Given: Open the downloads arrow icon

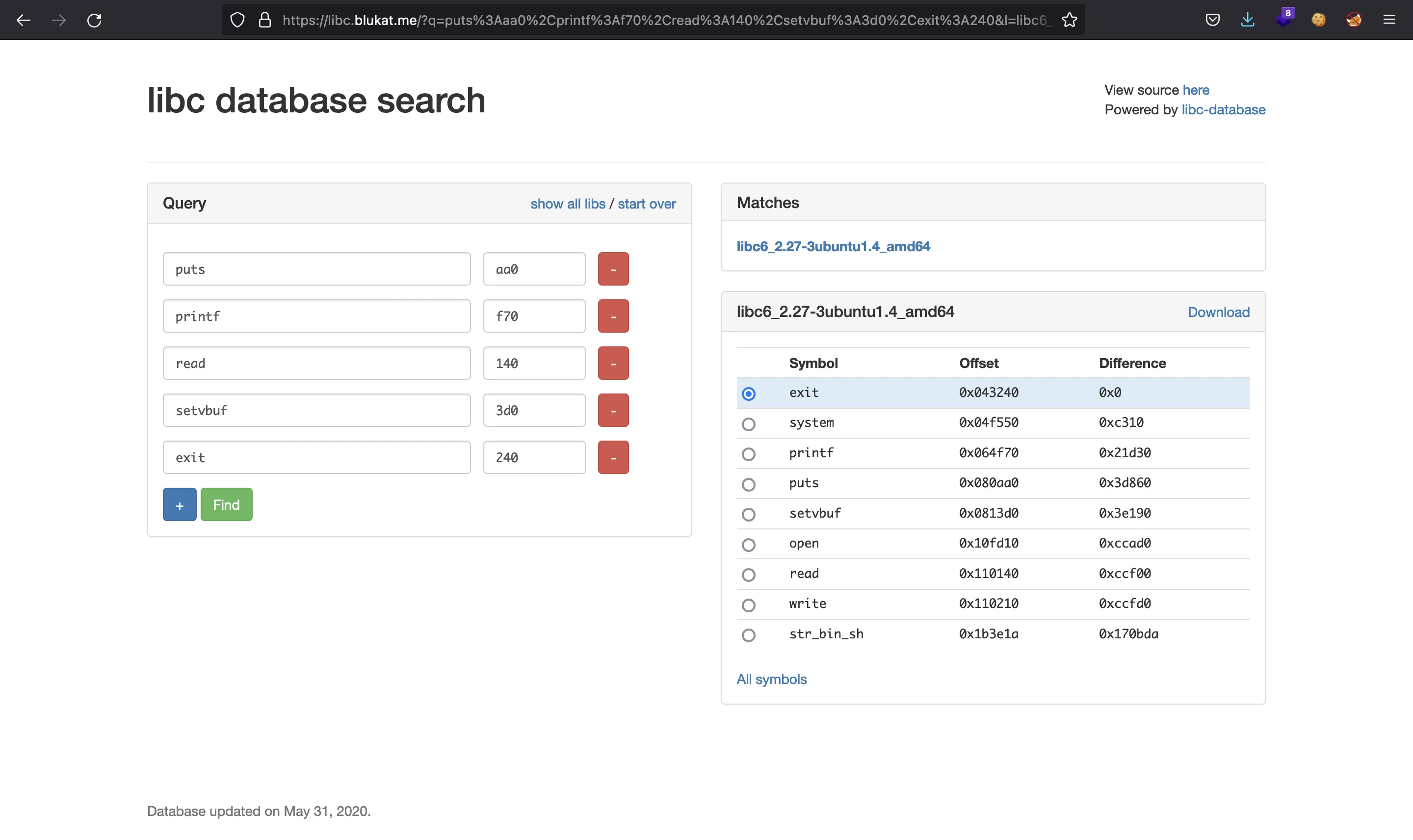Looking at the screenshot, I should [x=1248, y=21].
